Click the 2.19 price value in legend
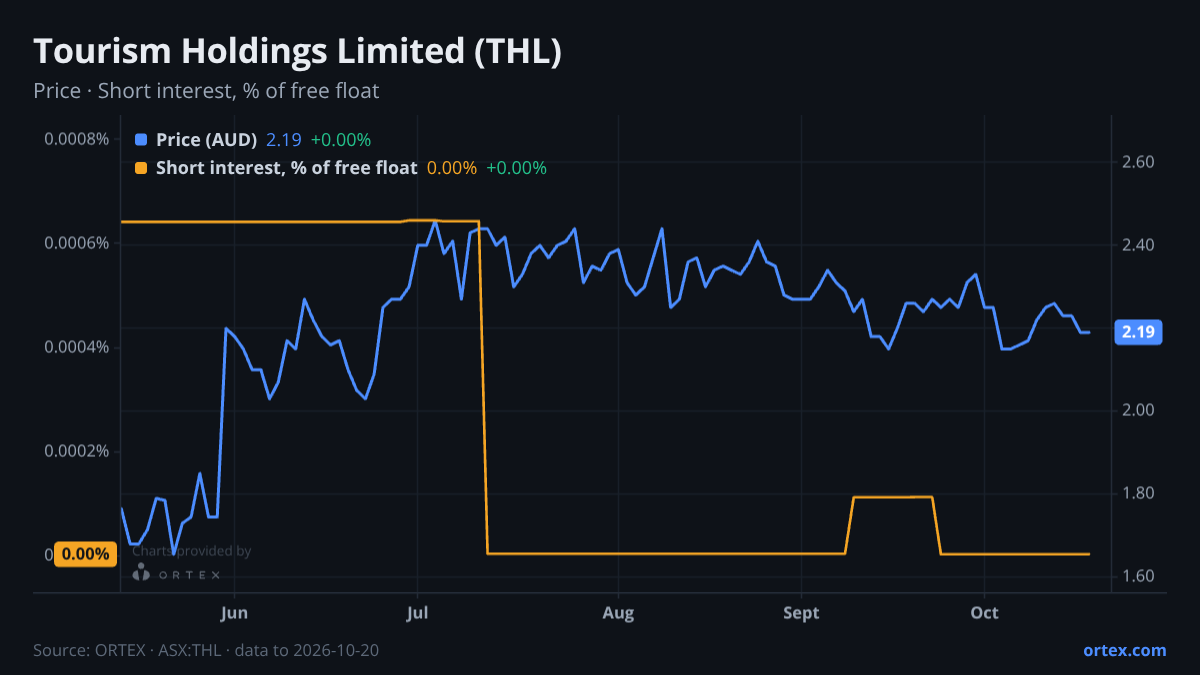 coord(284,140)
